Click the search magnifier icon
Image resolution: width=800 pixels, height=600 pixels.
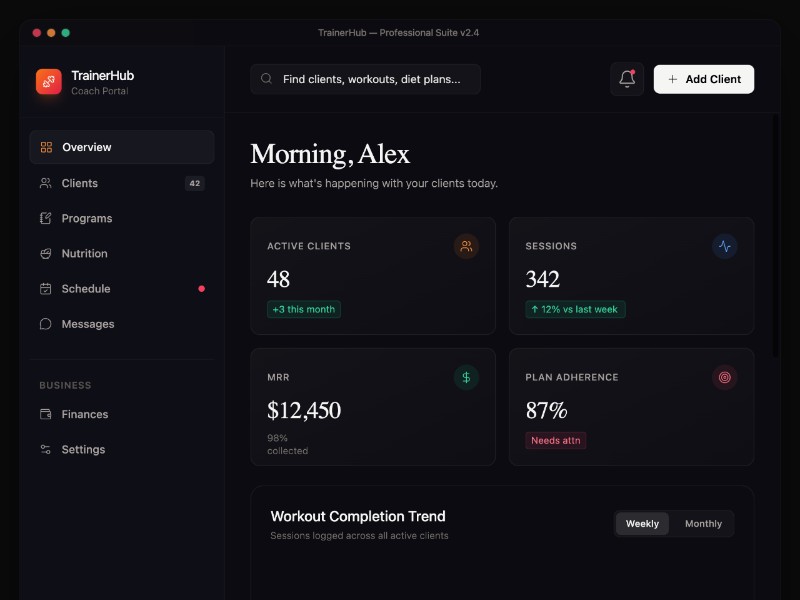pos(267,79)
